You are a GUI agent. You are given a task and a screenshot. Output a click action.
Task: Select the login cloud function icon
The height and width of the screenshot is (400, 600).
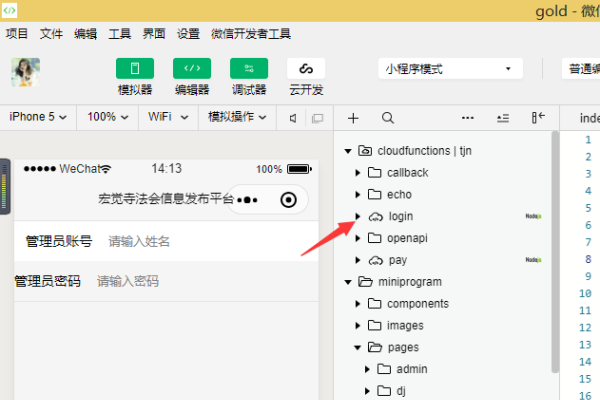[375, 217]
